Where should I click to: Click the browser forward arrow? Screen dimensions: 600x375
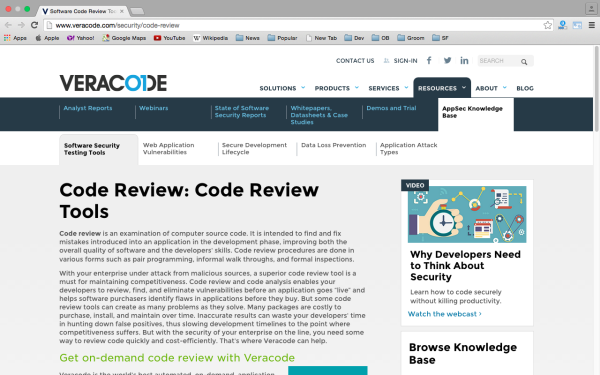point(21,25)
